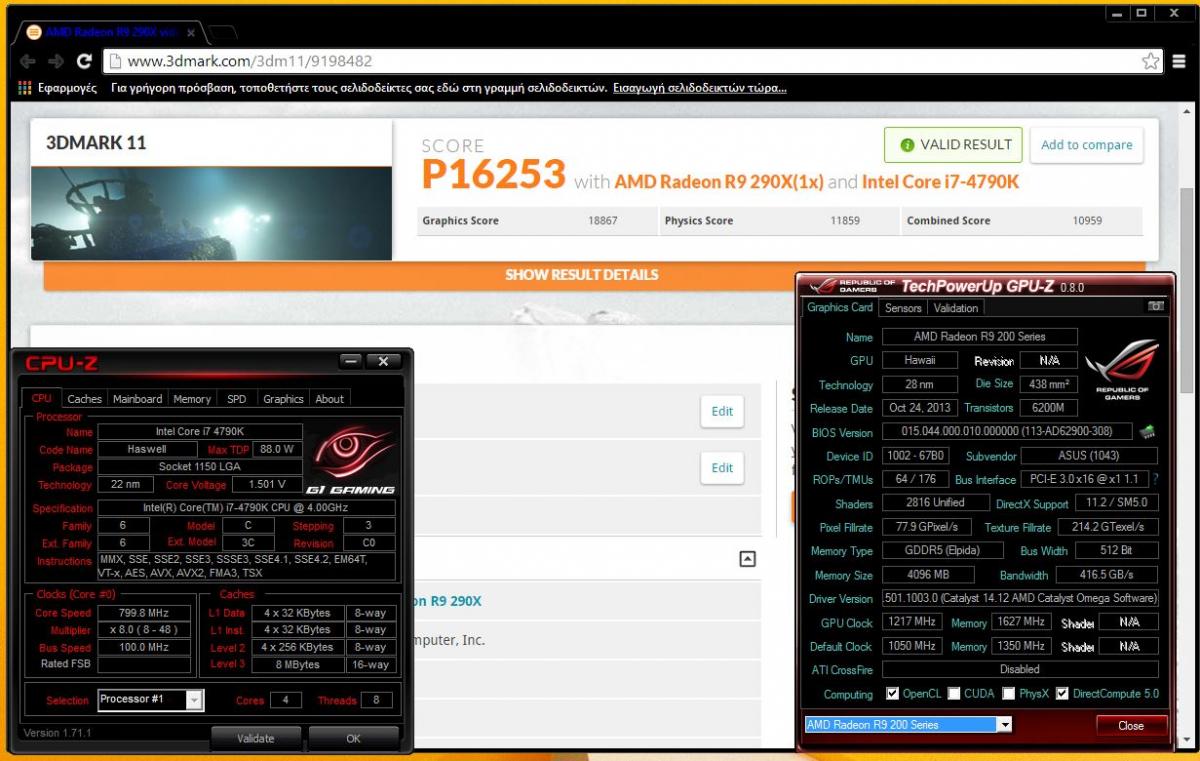Click the lower Edit button on the page

coord(722,467)
